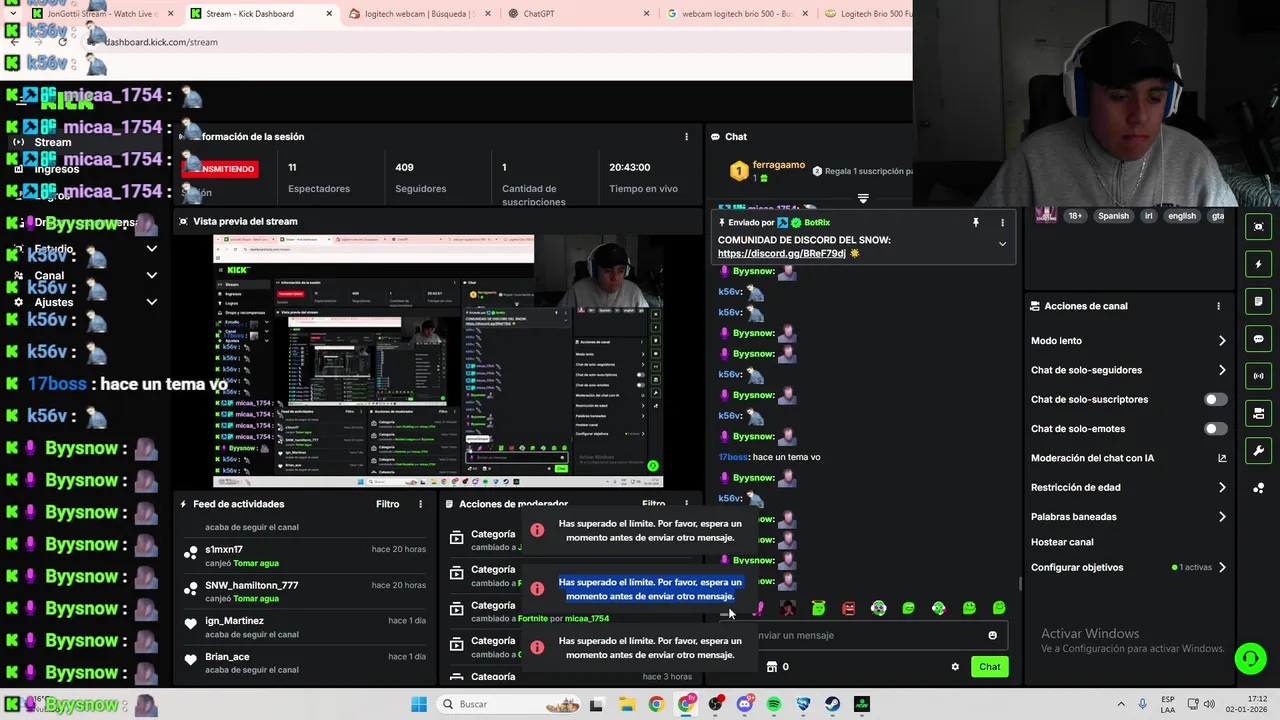Click Filtro in Feed de actividades
Image resolution: width=1280 pixels, height=720 pixels.
(387, 504)
